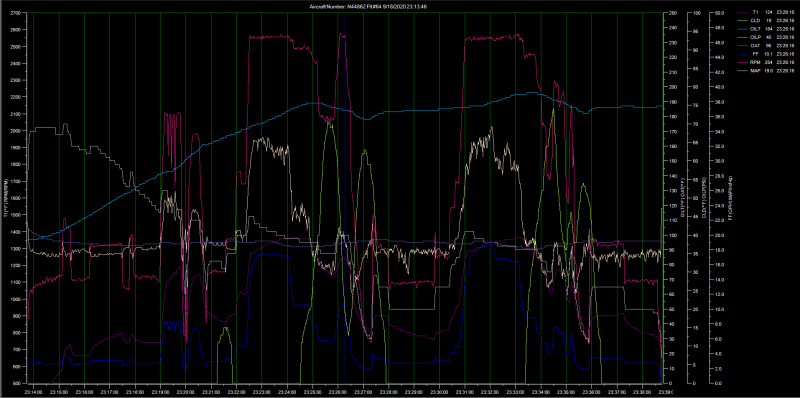Click the 250 label on right temperature axis
This screenshot has height=398, width=800.
673,13
